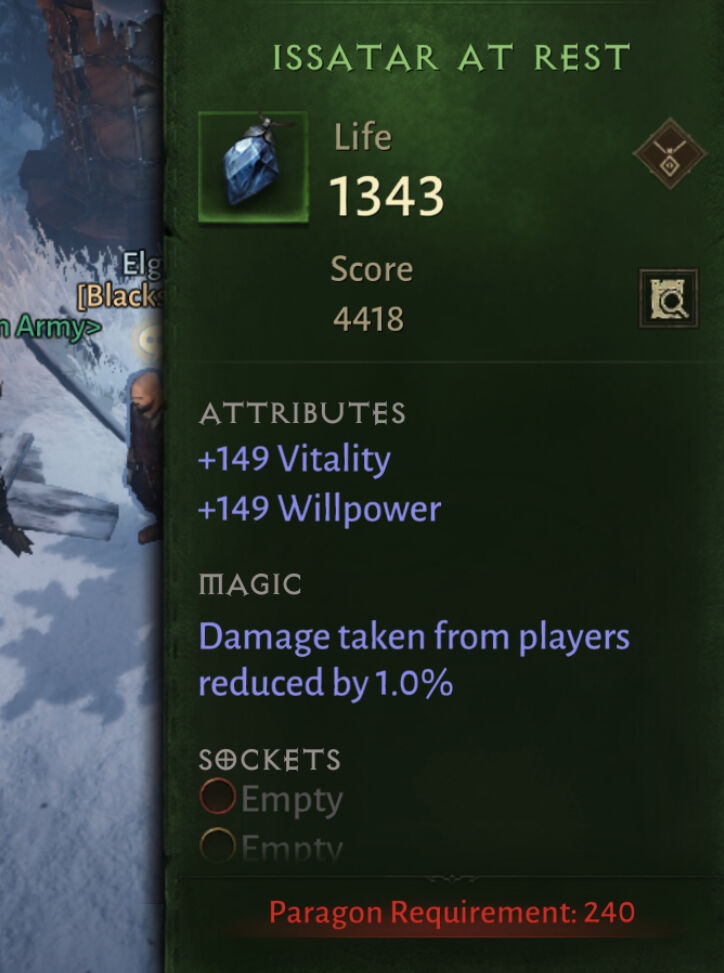Image resolution: width=724 pixels, height=973 pixels.
Task: Click the Magic section header
Action: (x=250, y=585)
